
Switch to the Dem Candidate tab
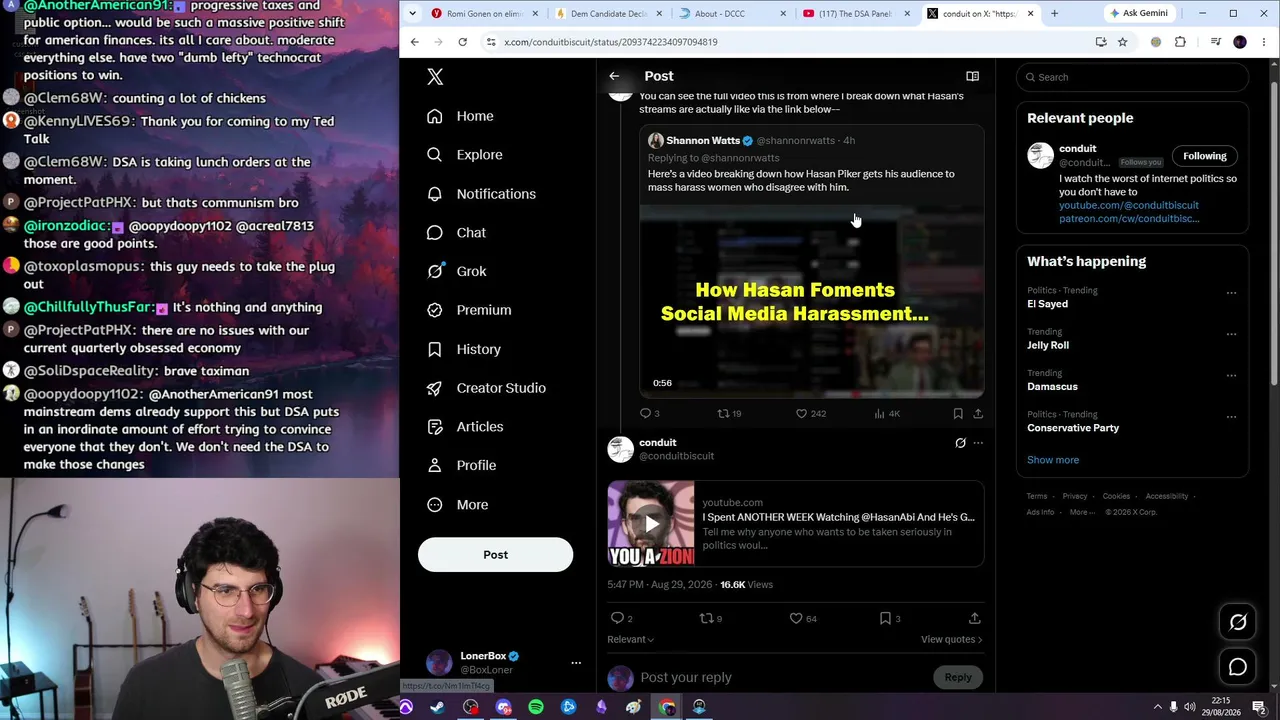tap(609, 14)
